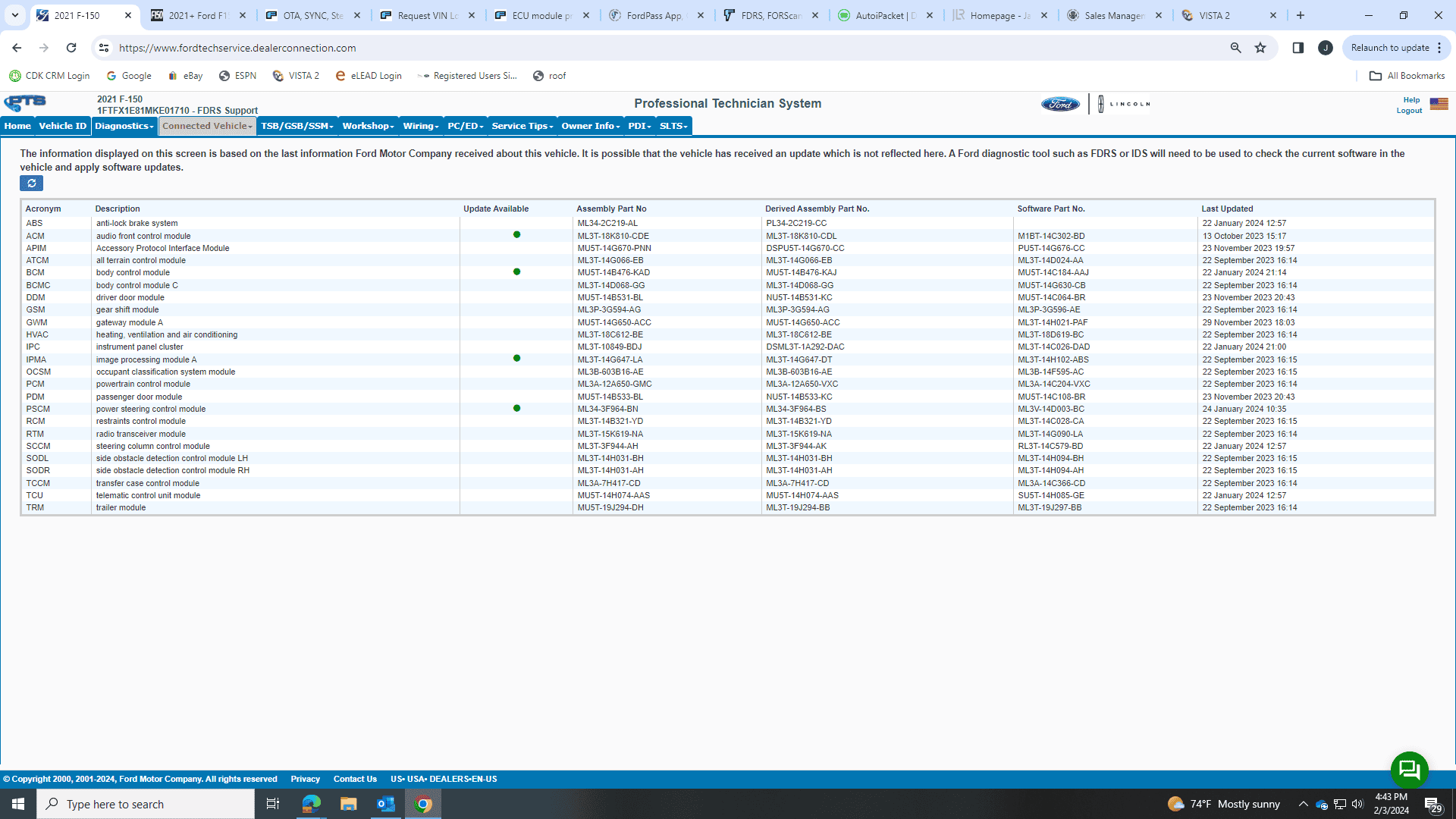Click the address bar zoom icon
Viewport: 1456px width, 819px height.
pyautogui.click(x=1235, y=47)
